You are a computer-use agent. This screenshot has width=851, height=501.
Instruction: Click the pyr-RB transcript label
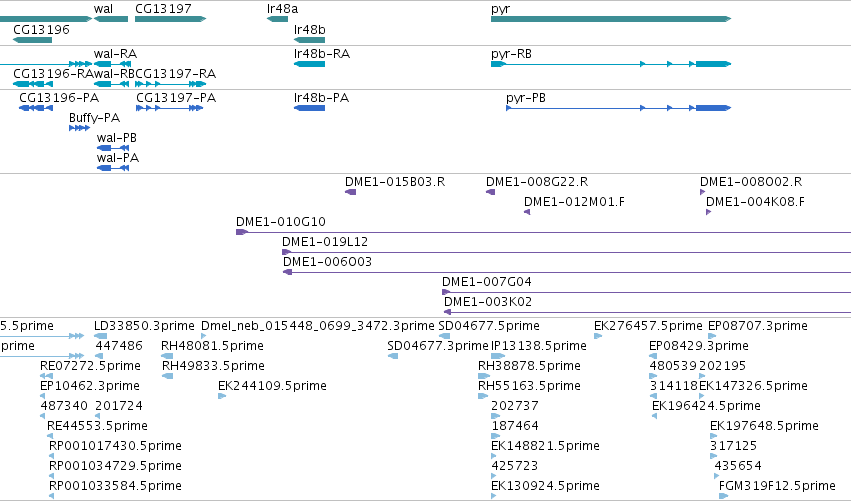click(511, 54)
